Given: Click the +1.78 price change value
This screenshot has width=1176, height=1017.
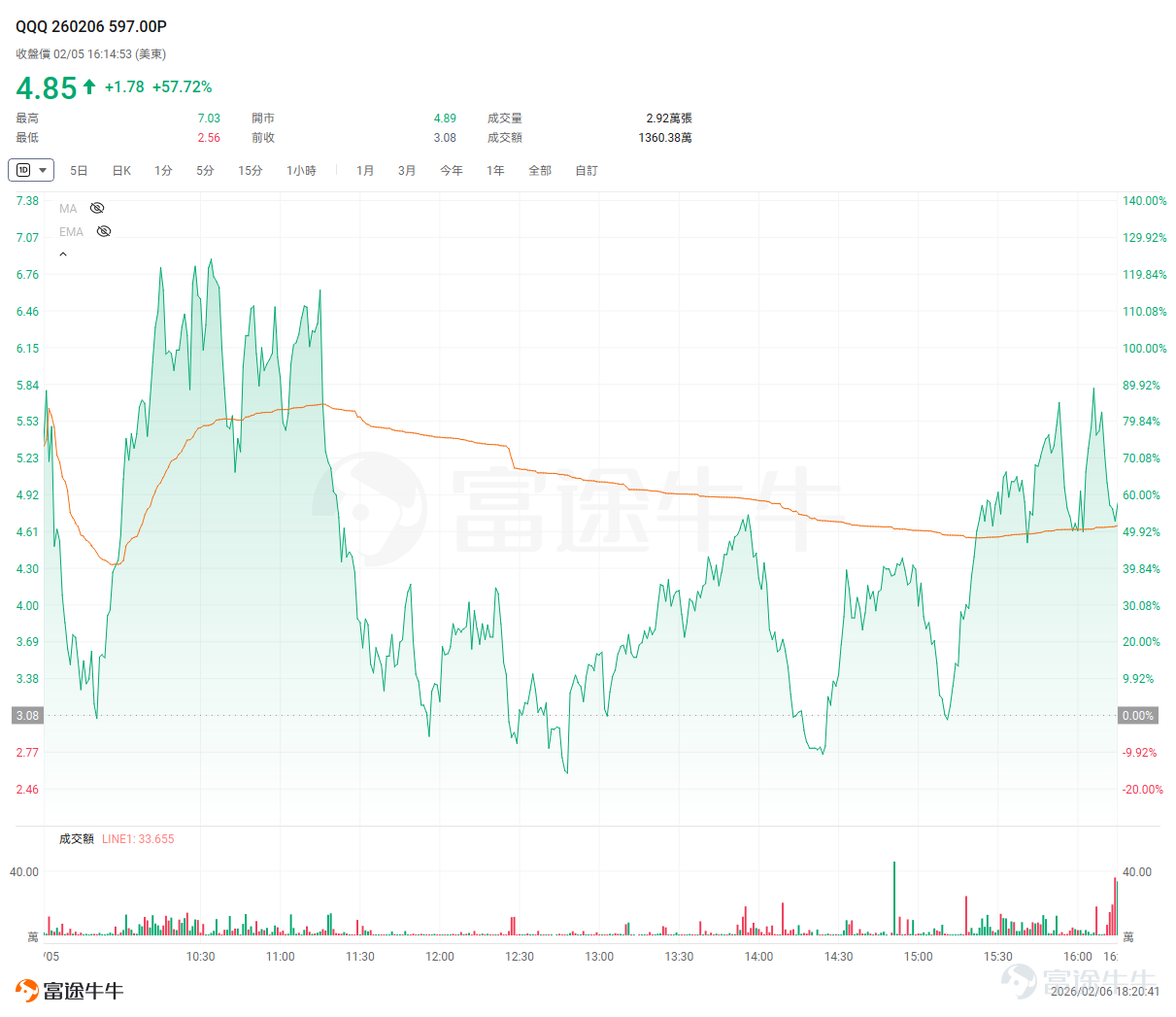Looking at the screenshot, I should click(x=124, y=87).
